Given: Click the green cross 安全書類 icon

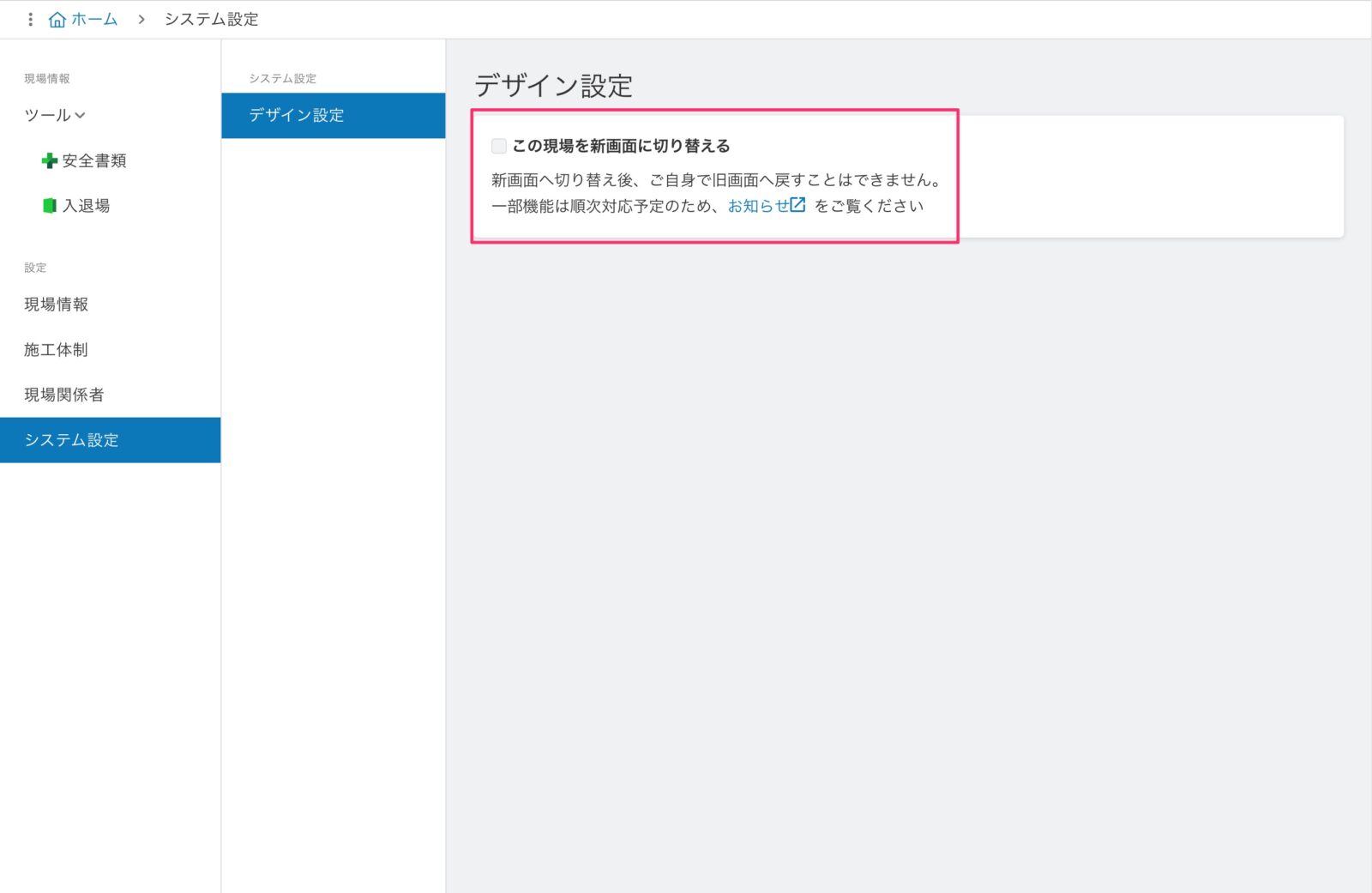Looking at the screenshot, I should pos(50,160).
